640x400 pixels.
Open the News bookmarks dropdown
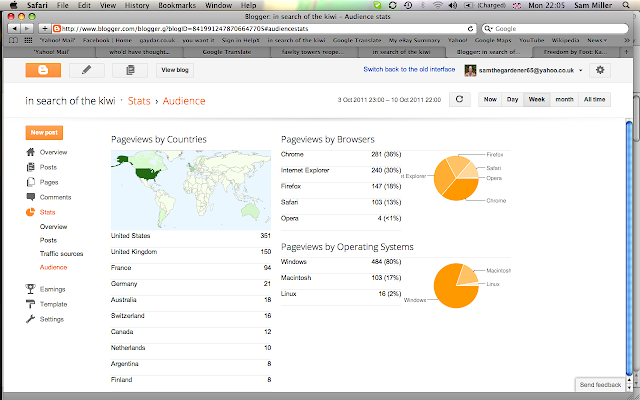[597, 40]
